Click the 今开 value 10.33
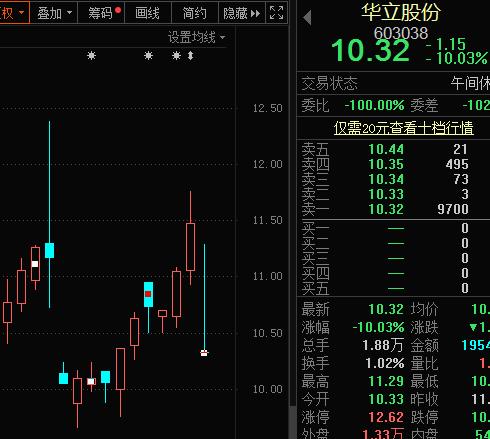The height and width of the screenshot is (439, 490). [386, 399]
